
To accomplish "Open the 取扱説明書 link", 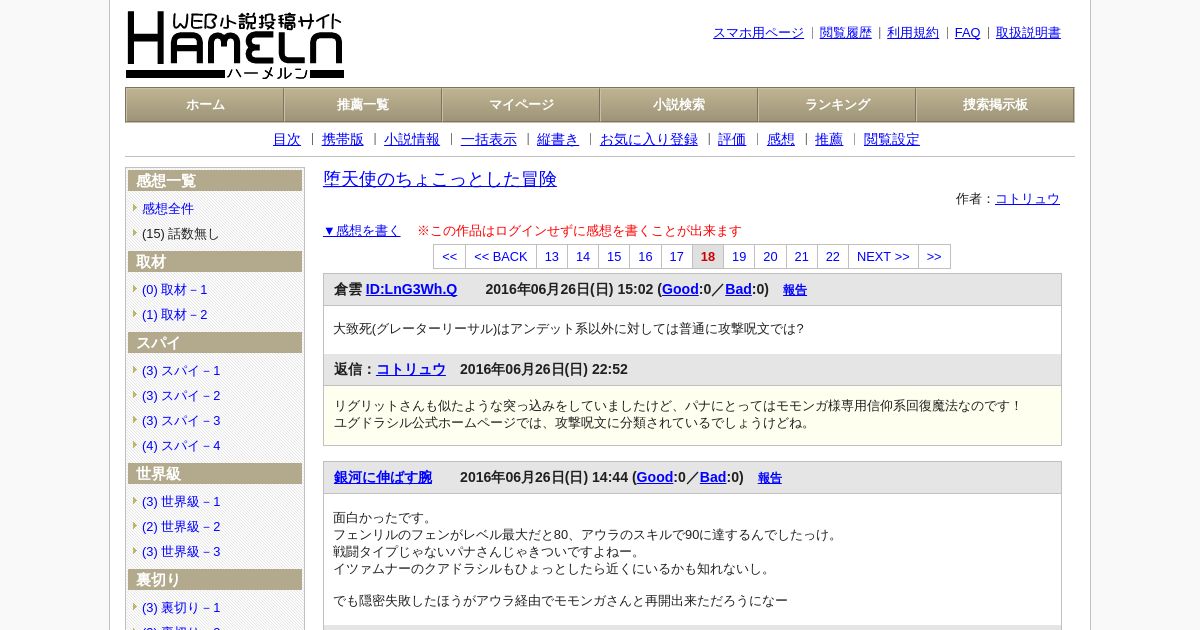I will [x=1028, y=33].
